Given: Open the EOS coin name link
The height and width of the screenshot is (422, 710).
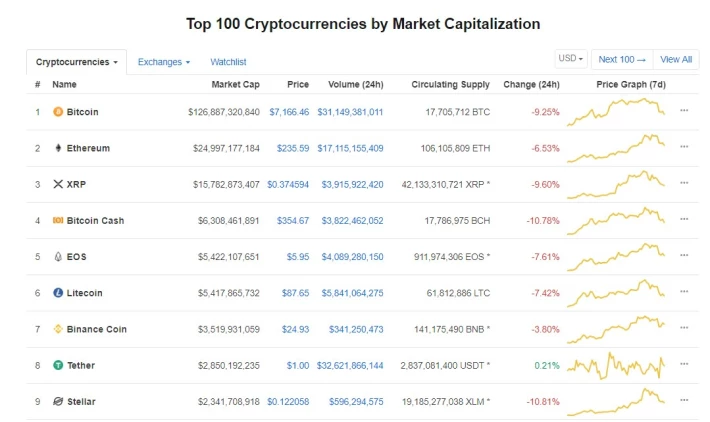Looking at the screenshot, I should [x=77, y=257].
